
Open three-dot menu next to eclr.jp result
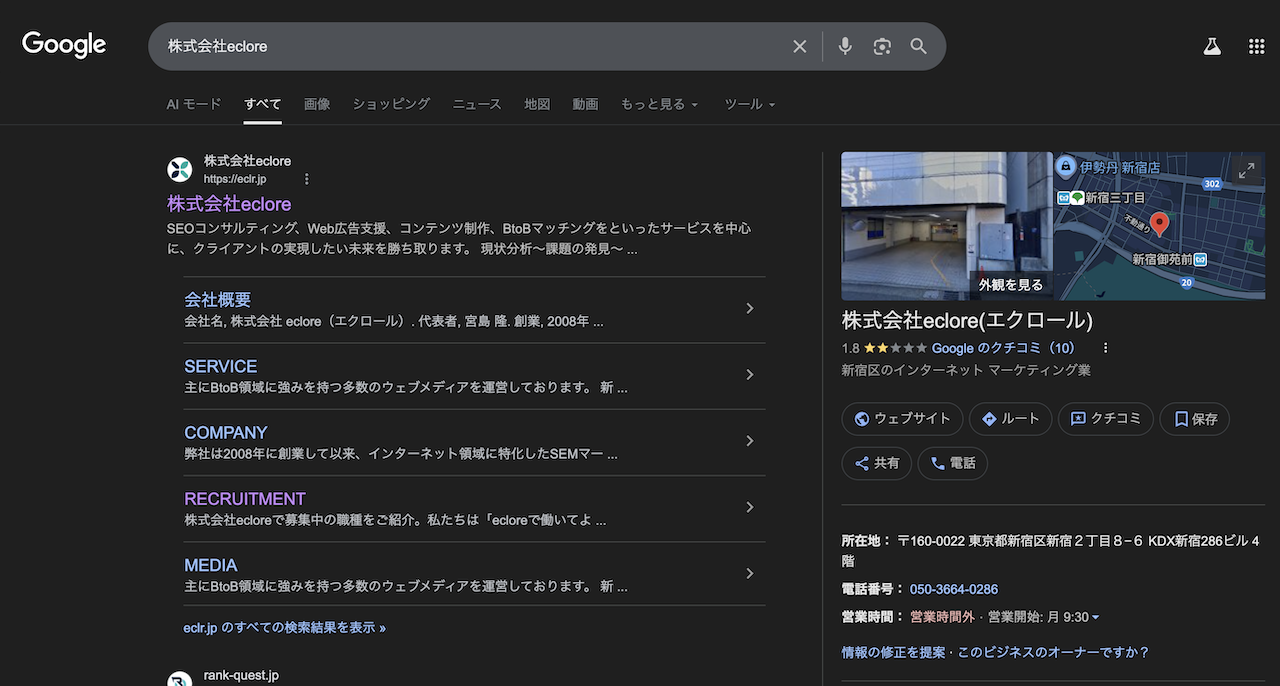point(307,179)
